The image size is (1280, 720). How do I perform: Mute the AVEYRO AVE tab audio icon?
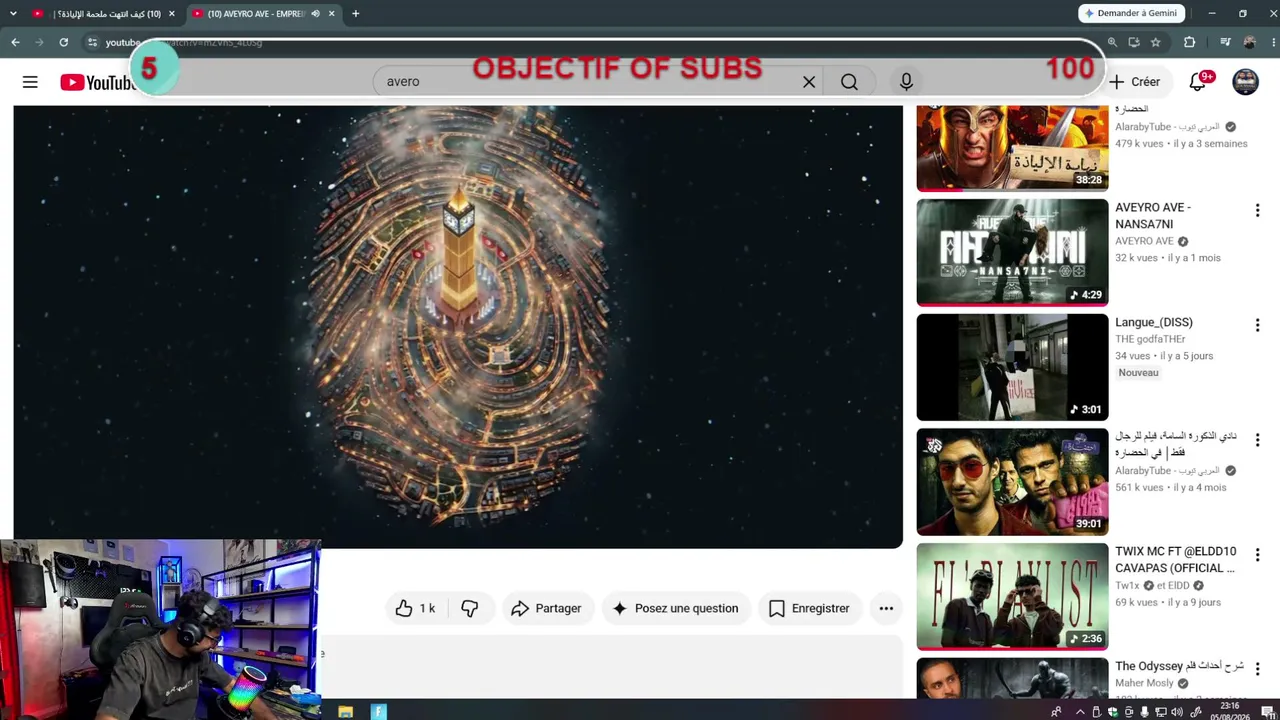(315, 14)
